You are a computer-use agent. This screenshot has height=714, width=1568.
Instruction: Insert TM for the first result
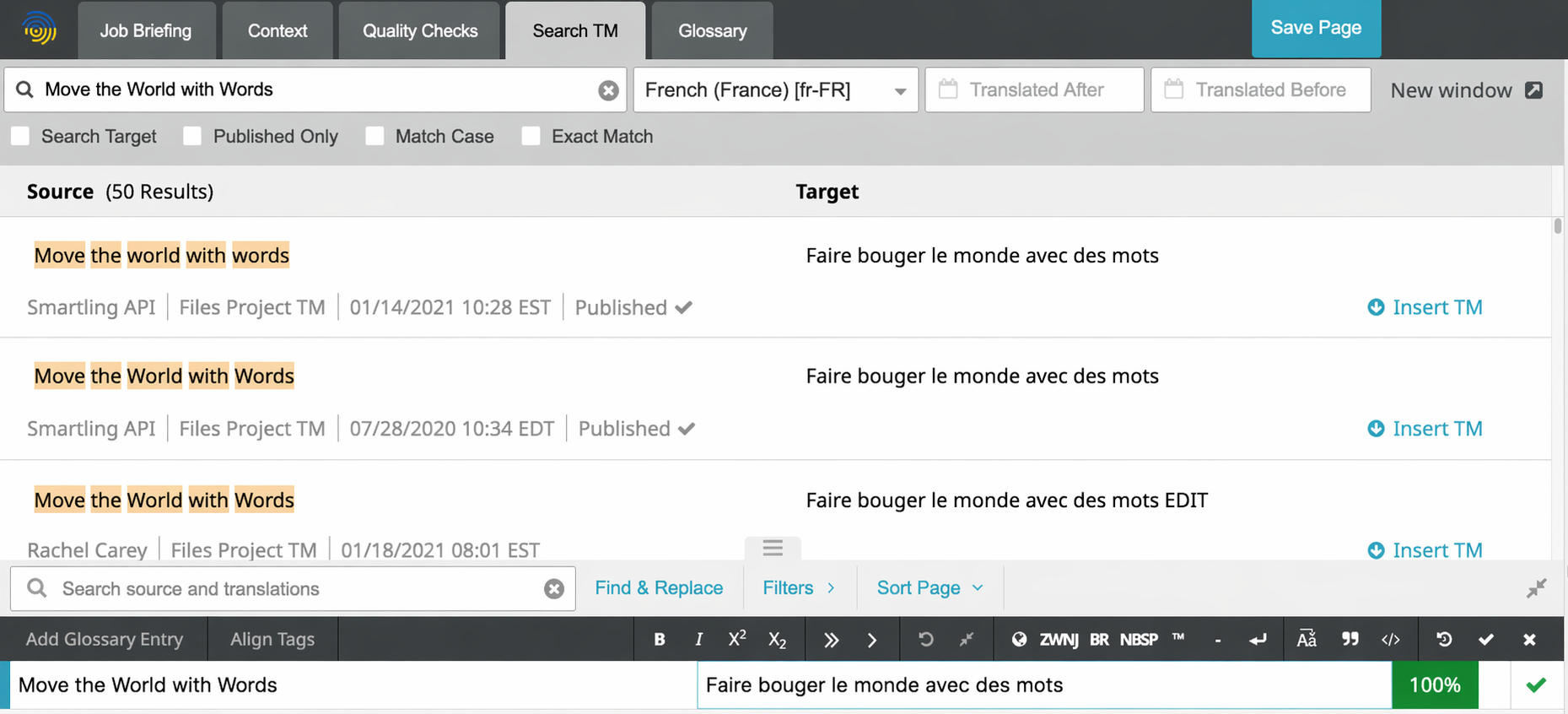[x=1425, y=307]
